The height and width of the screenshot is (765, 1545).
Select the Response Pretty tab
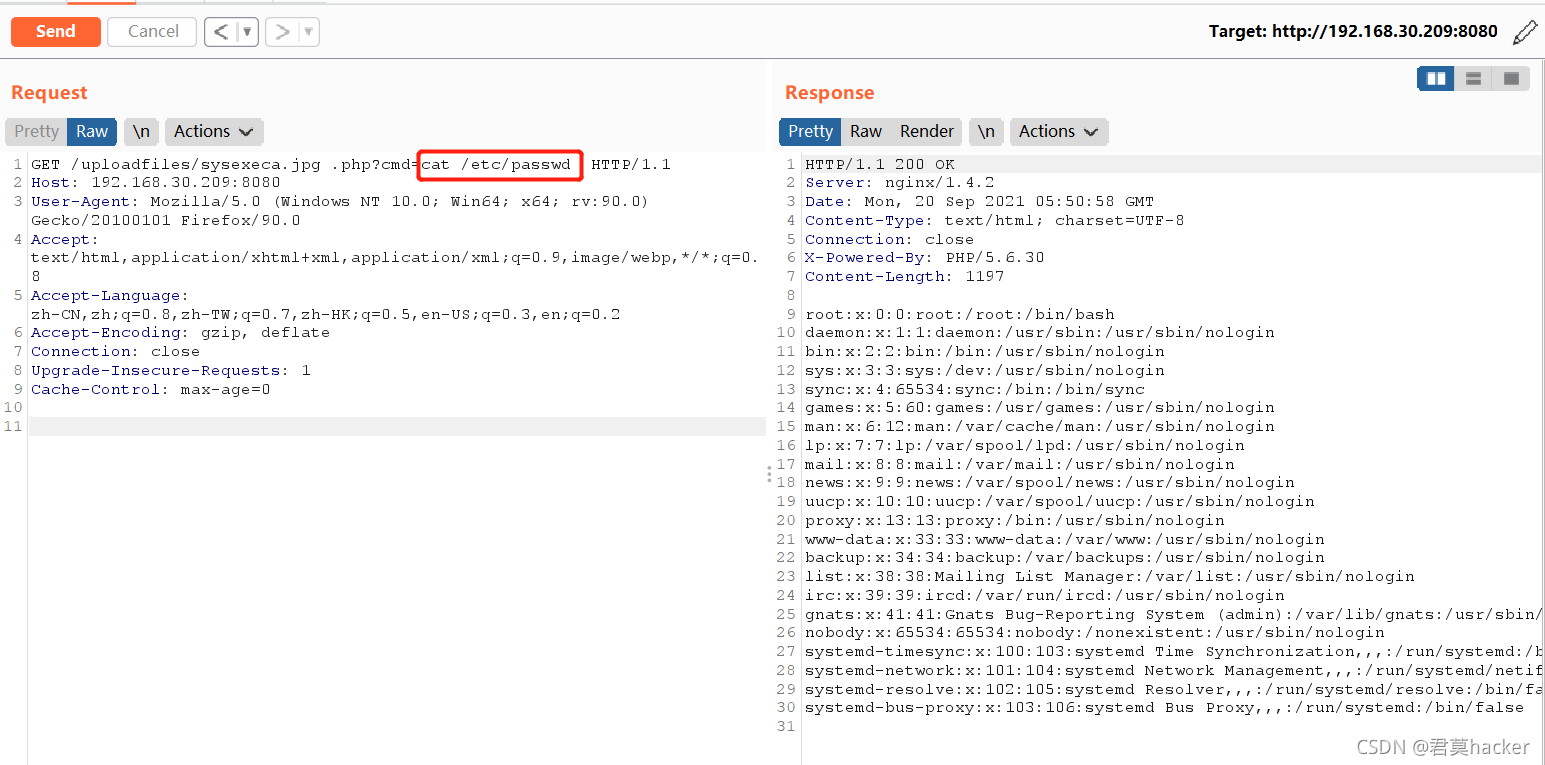[x=810, y=131]
